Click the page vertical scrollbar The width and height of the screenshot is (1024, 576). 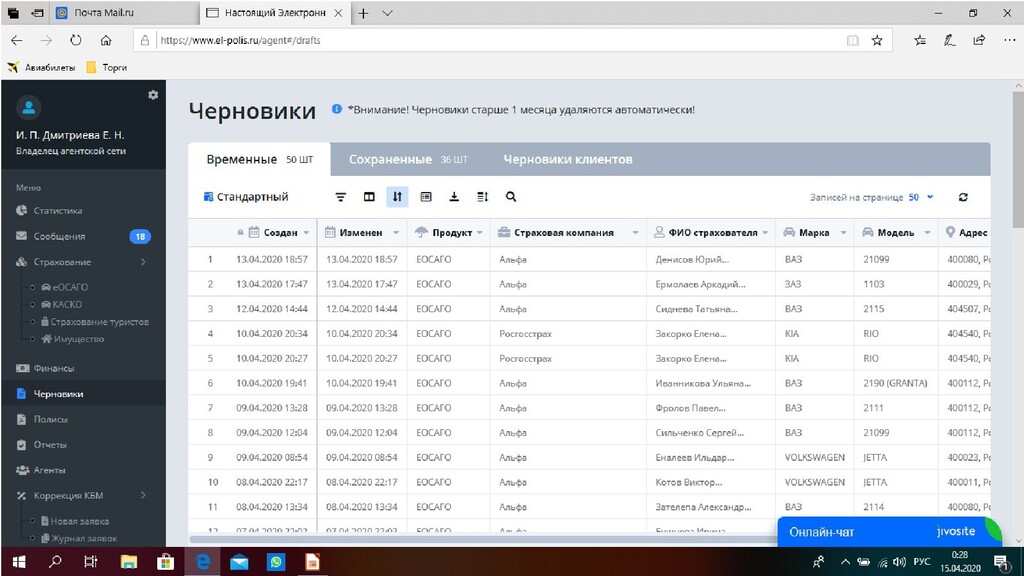click(1018, 160)
